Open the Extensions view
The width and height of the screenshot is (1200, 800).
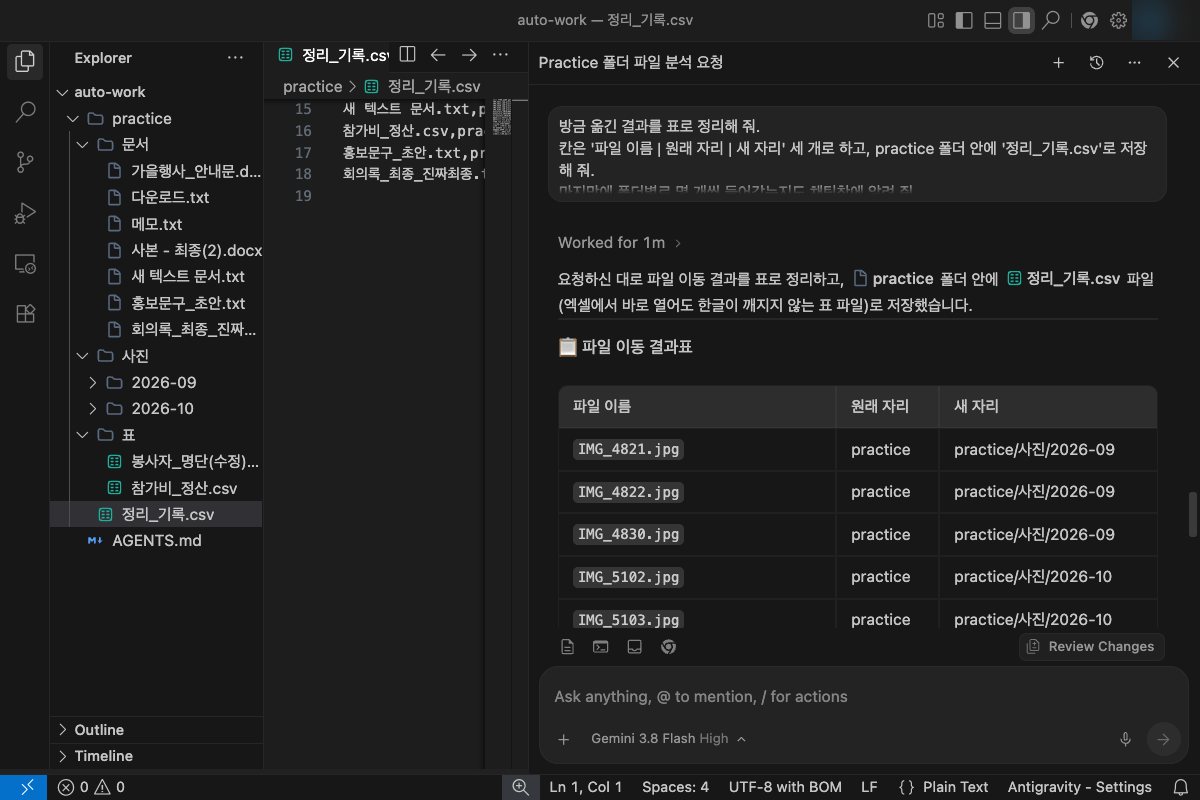27,314
